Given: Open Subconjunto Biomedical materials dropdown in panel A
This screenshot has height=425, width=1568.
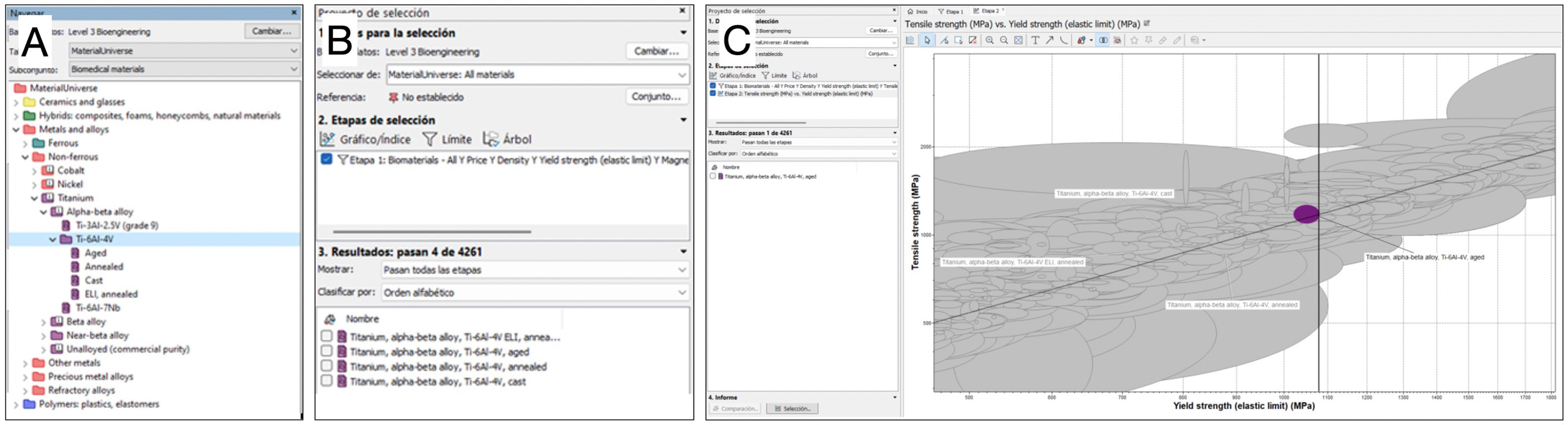Looking at the screenshot, I should pyautogui.click(x=184, y=69).
